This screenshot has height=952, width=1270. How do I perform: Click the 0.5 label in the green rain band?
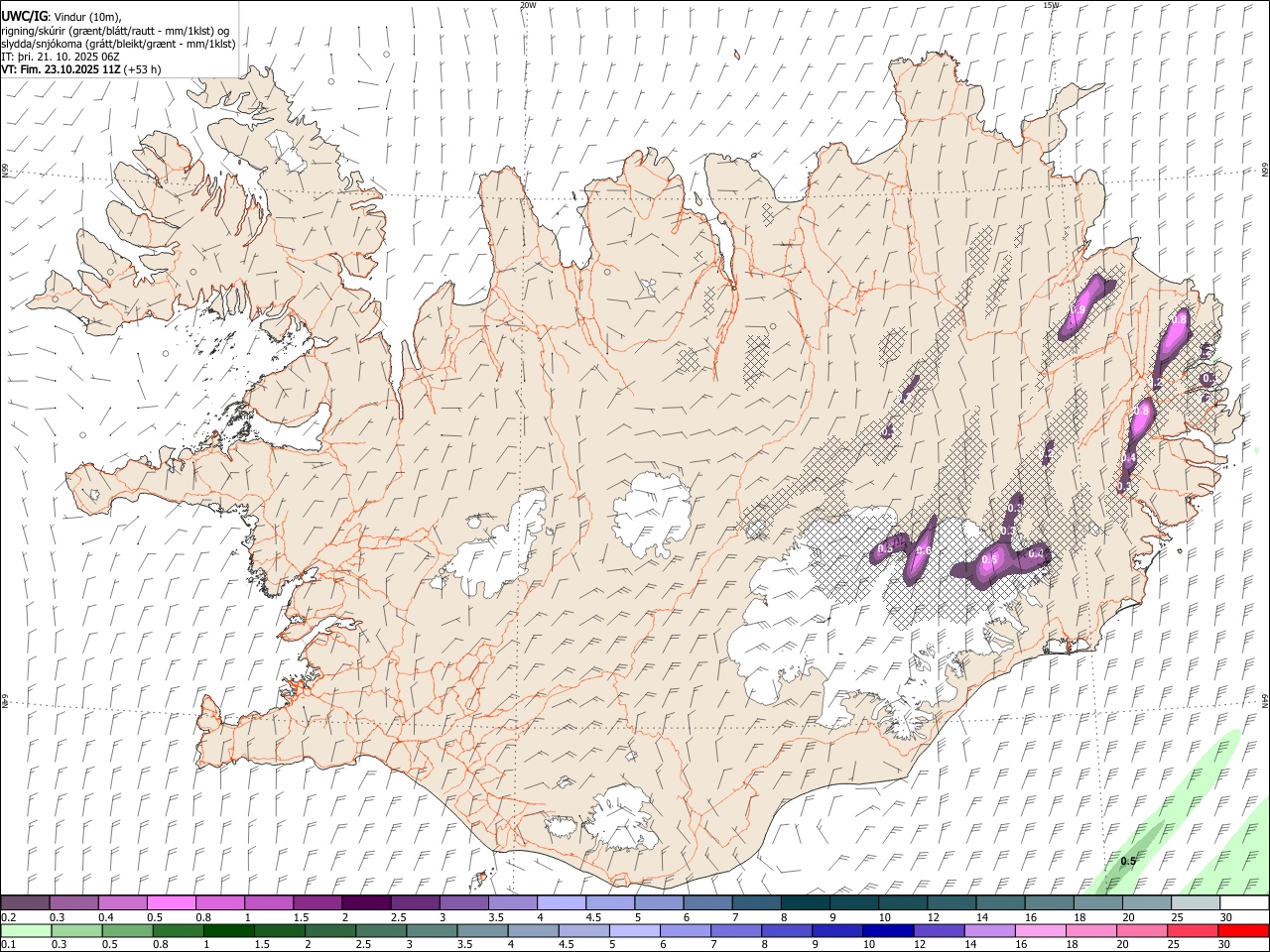[1128, 861]
